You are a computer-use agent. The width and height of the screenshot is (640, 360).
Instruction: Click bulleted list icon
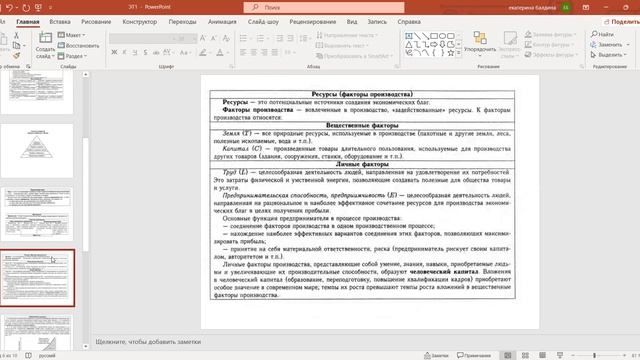[x=243, y=38]
